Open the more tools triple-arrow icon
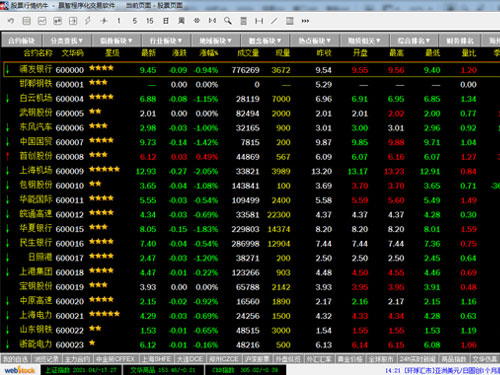 (x=305, y=21)
